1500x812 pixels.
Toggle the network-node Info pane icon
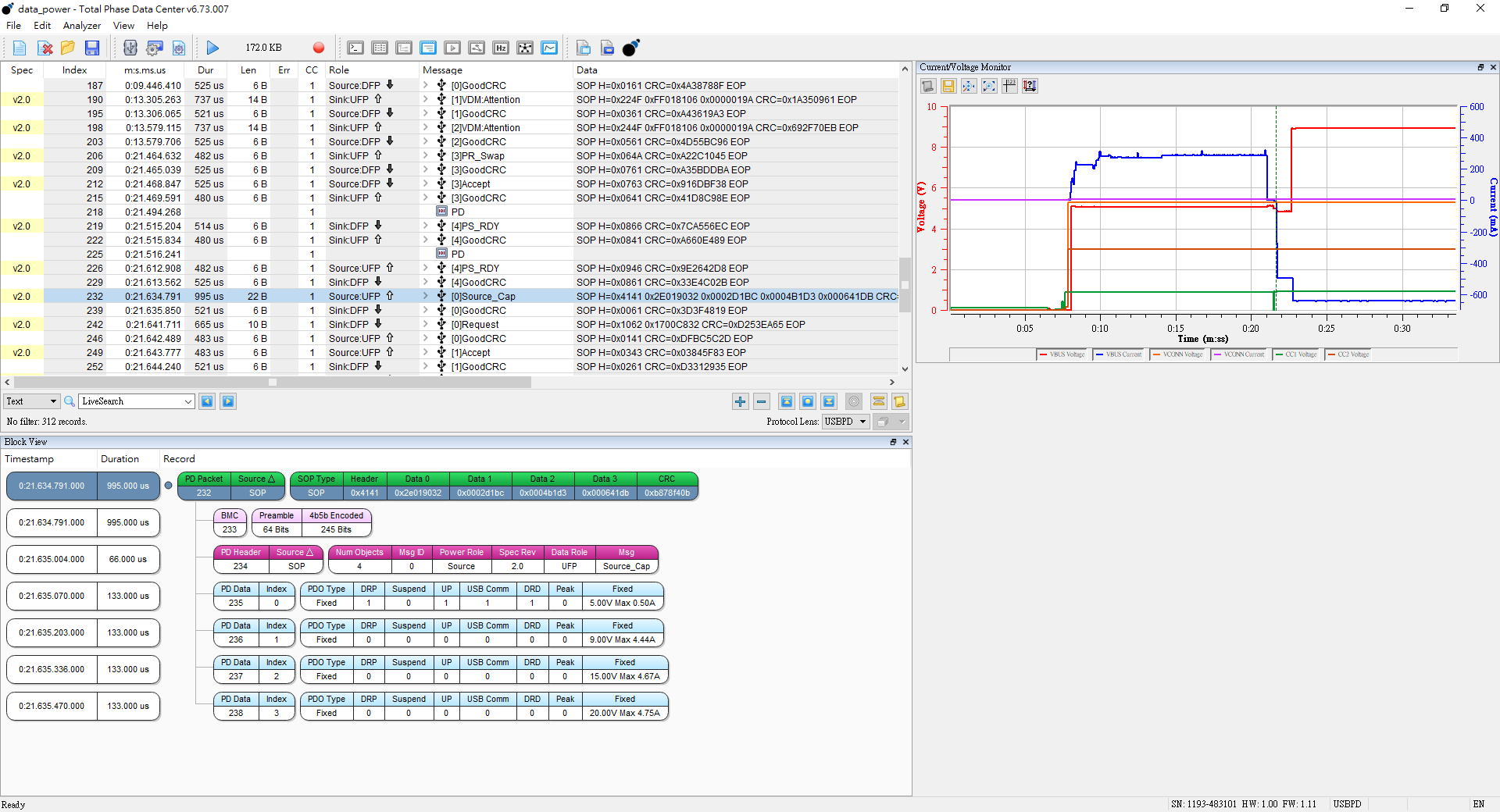tap(525, 48)
